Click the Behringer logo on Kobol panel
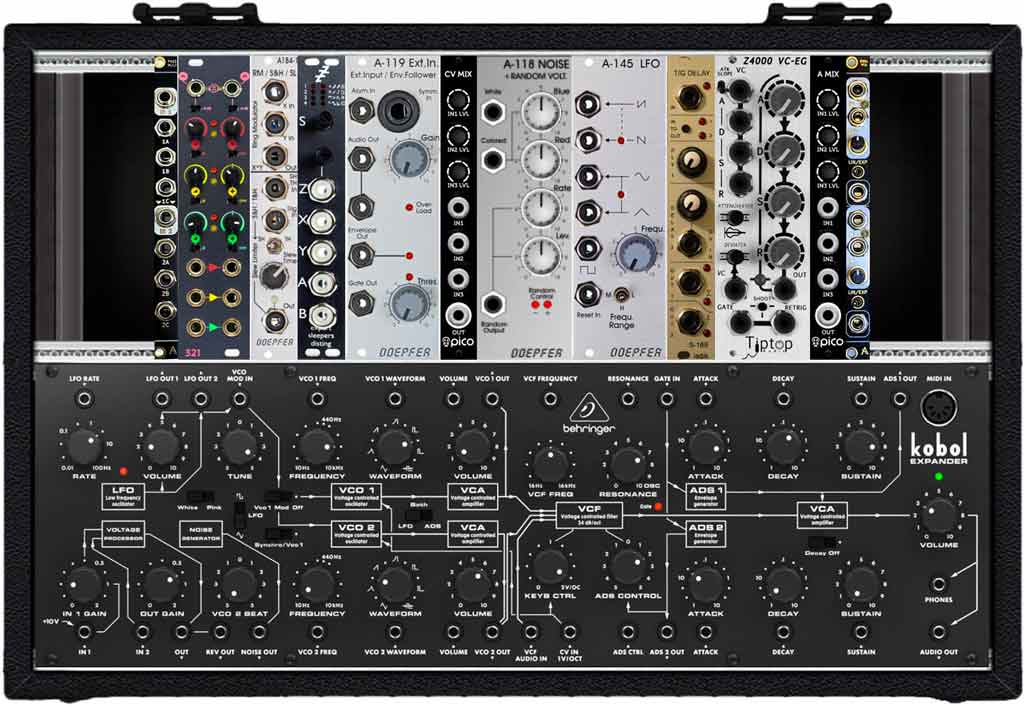Image resolution: width=1024 pixels, height=706 pixels. 592,411
